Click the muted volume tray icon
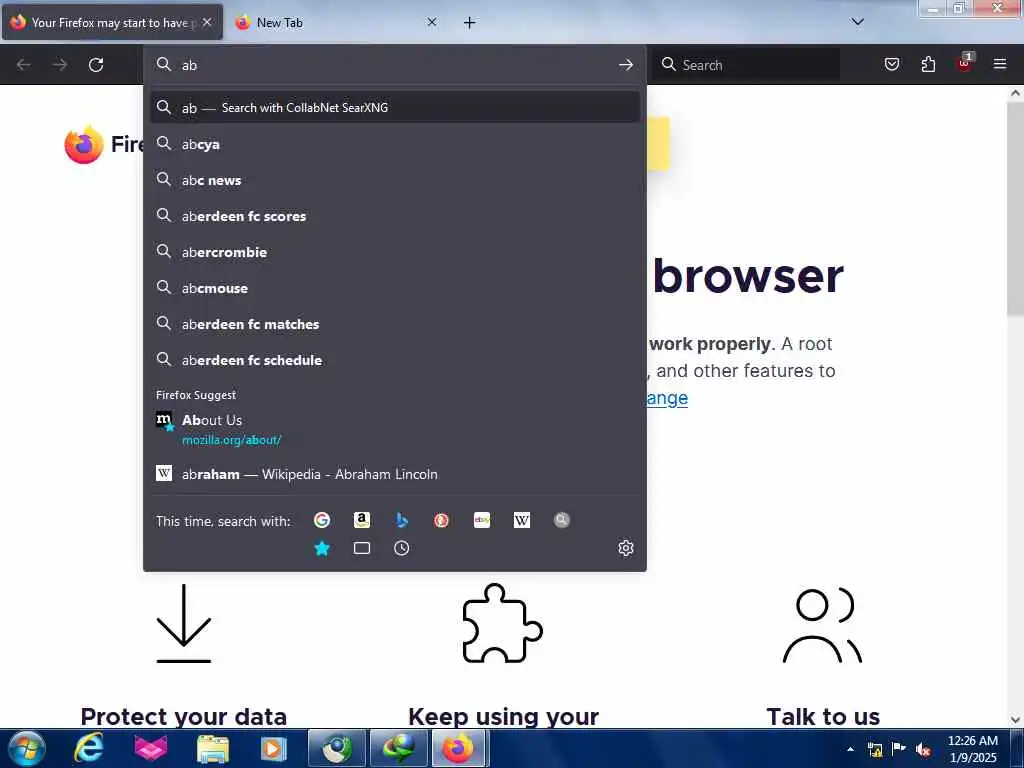Screen dimensions: 1024x768 [923, 749]
